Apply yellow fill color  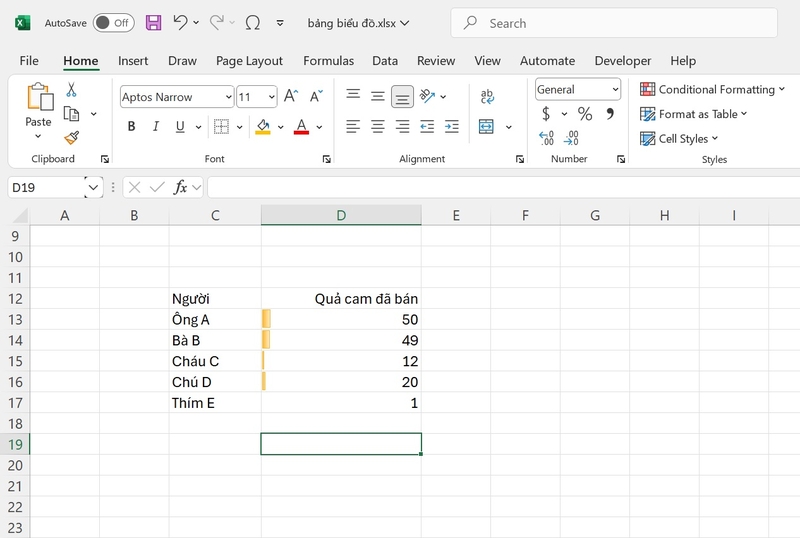(263, 127)
